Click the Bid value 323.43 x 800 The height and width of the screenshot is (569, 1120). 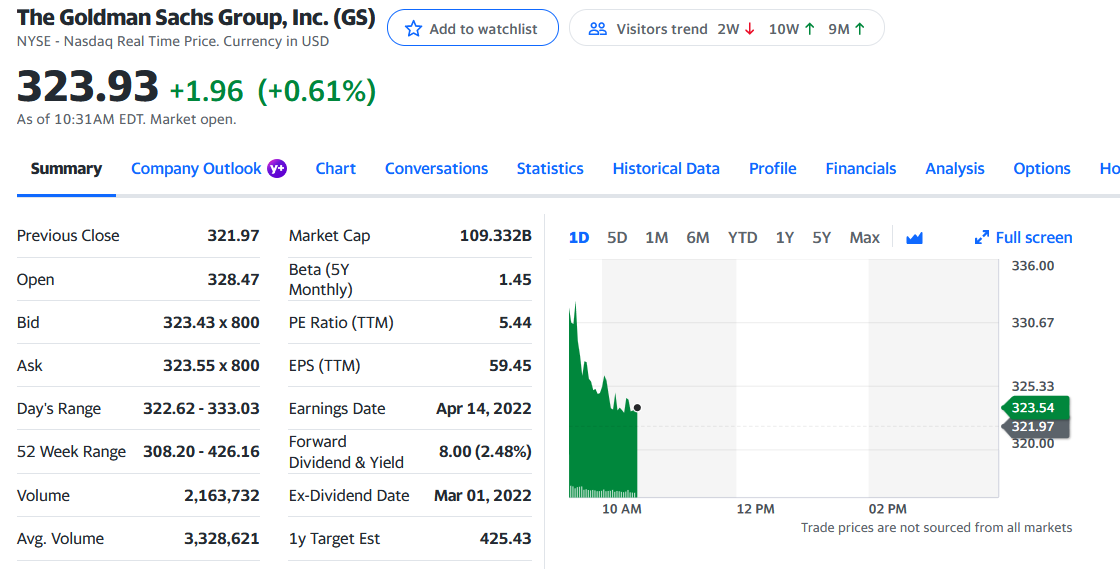[211, 323]
